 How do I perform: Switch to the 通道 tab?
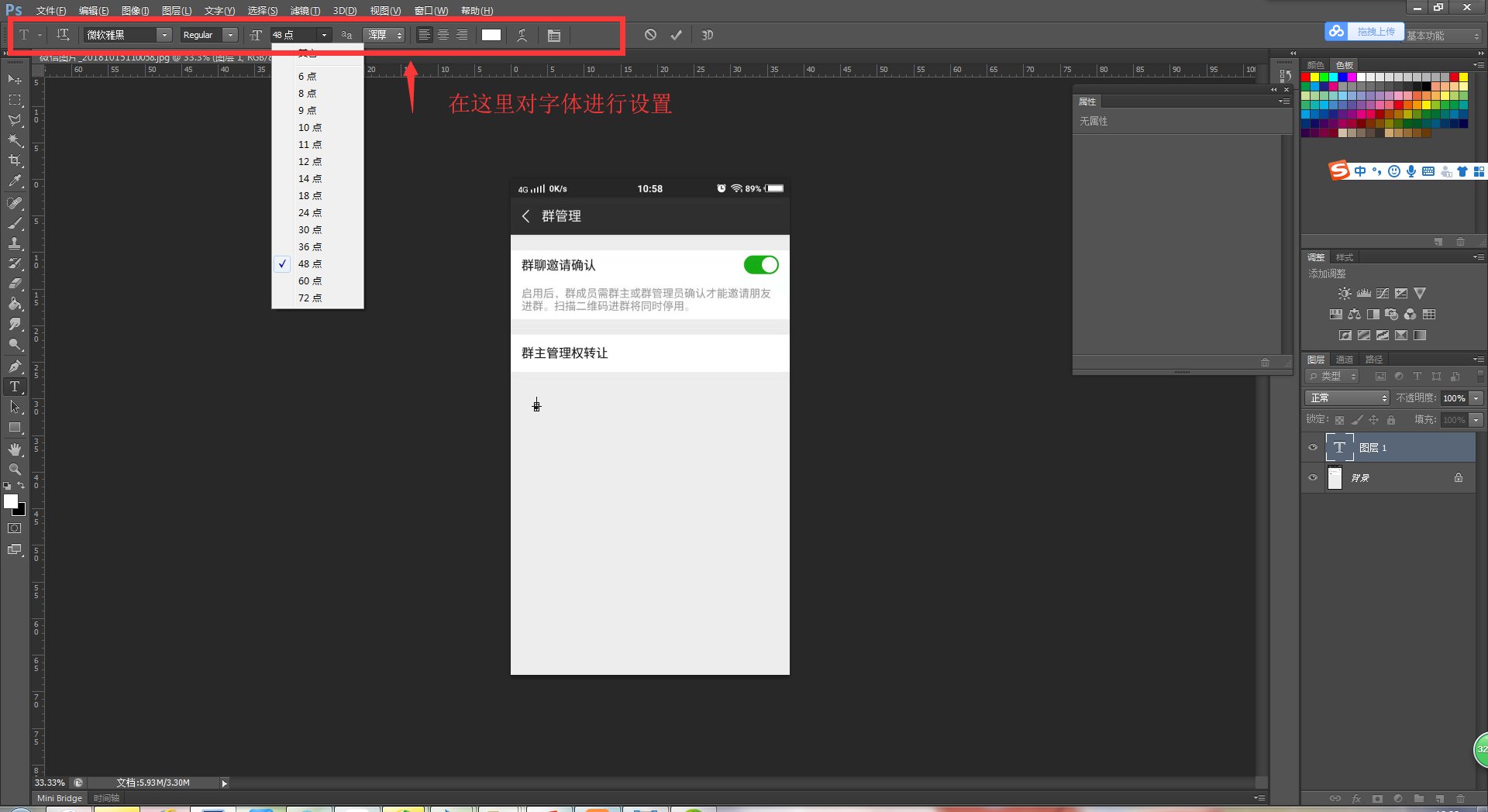tap(1345, 359)
